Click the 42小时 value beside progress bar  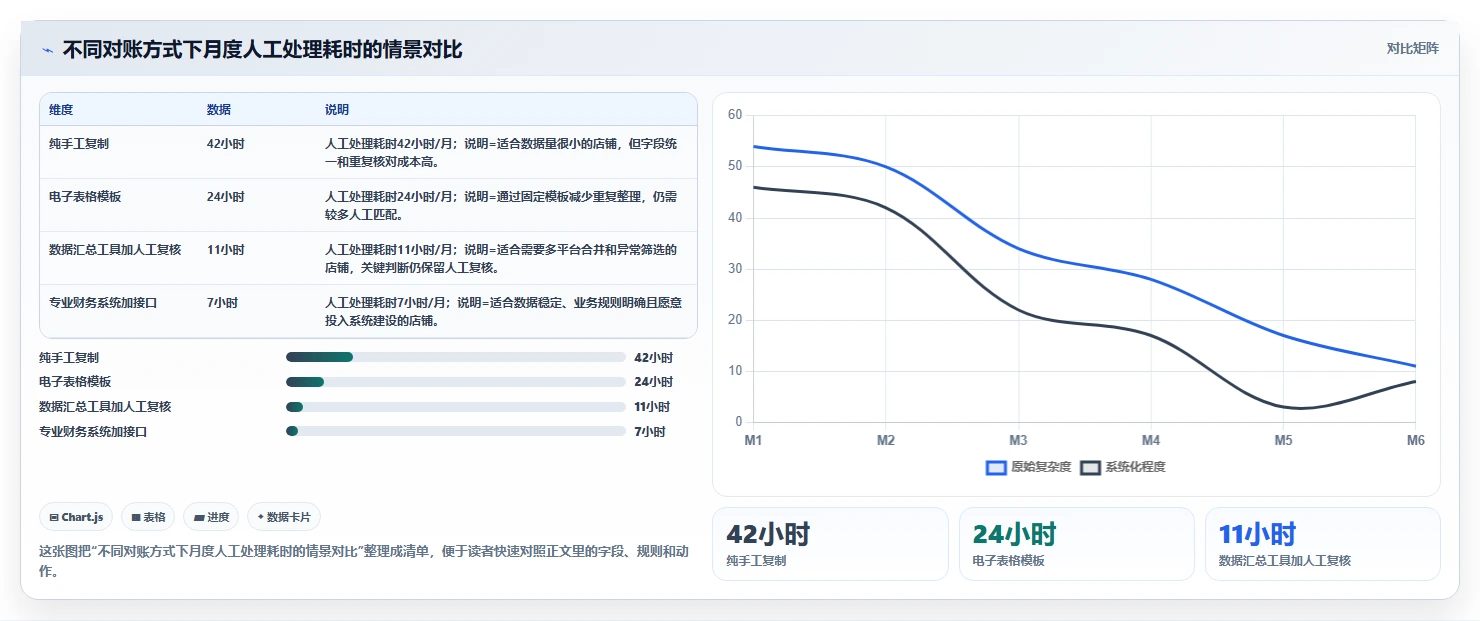click(x=653, y=357)
